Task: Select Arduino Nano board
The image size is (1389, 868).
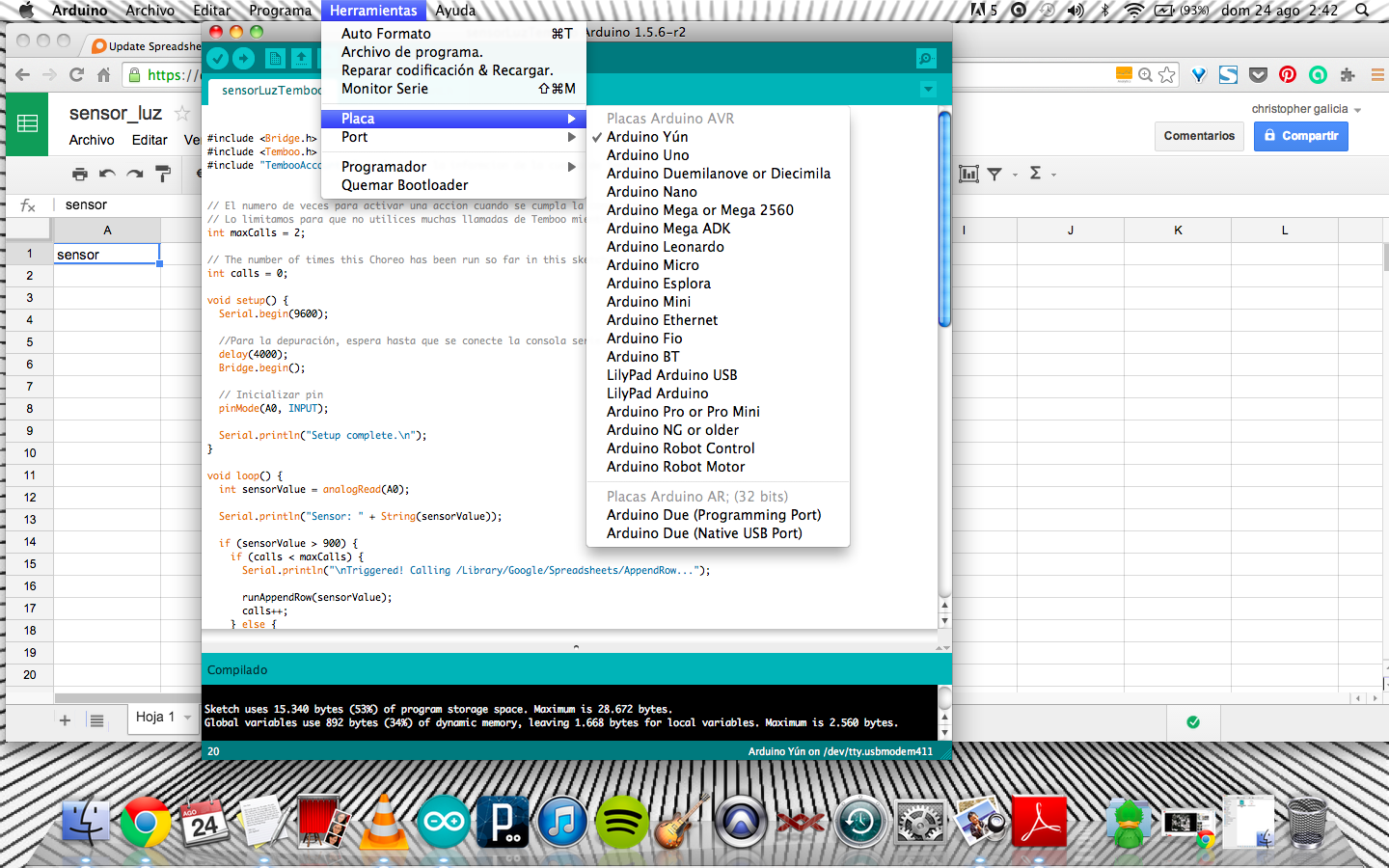Action: point(718,192)
